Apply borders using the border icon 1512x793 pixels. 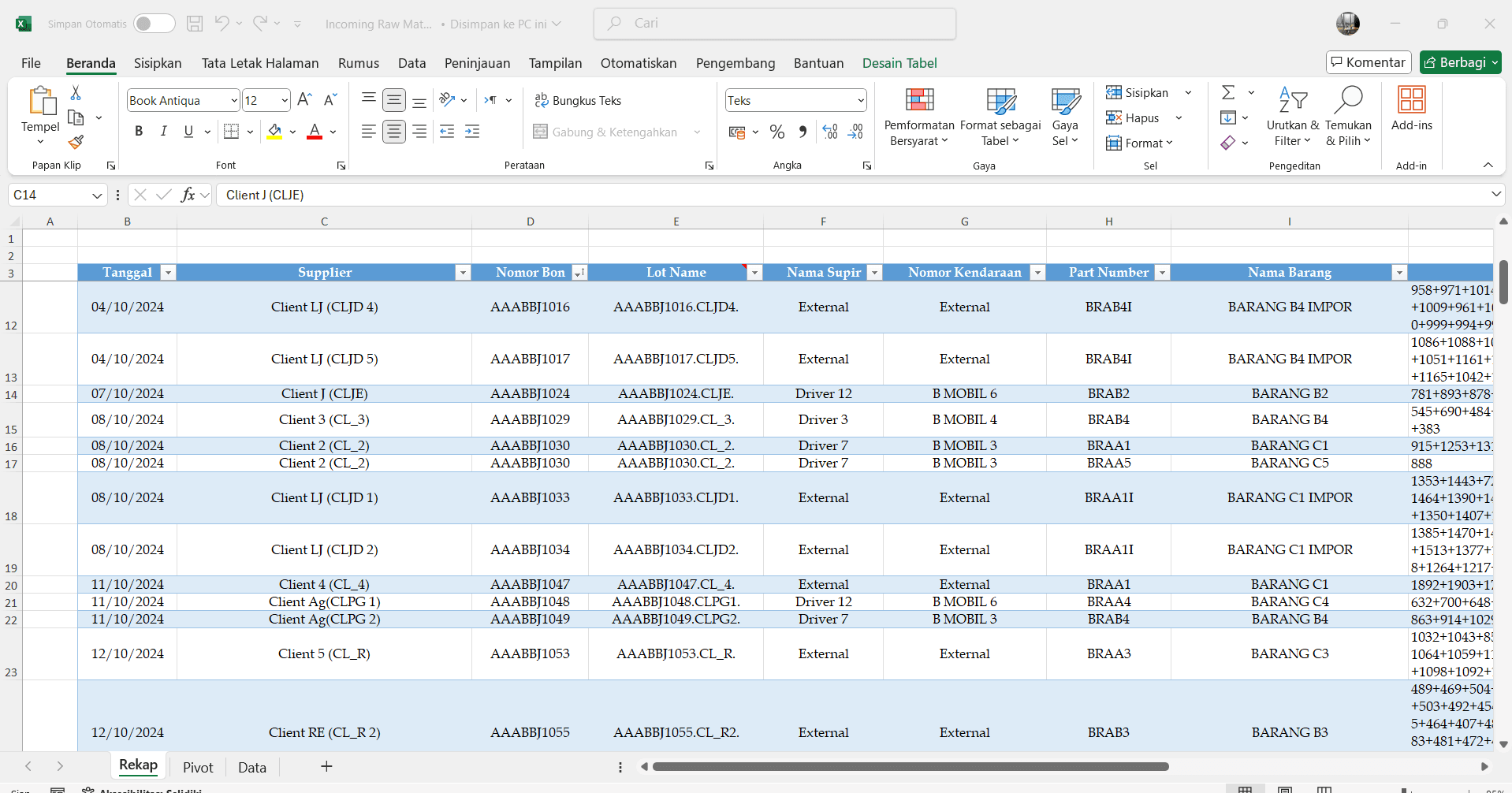(231, 132)
